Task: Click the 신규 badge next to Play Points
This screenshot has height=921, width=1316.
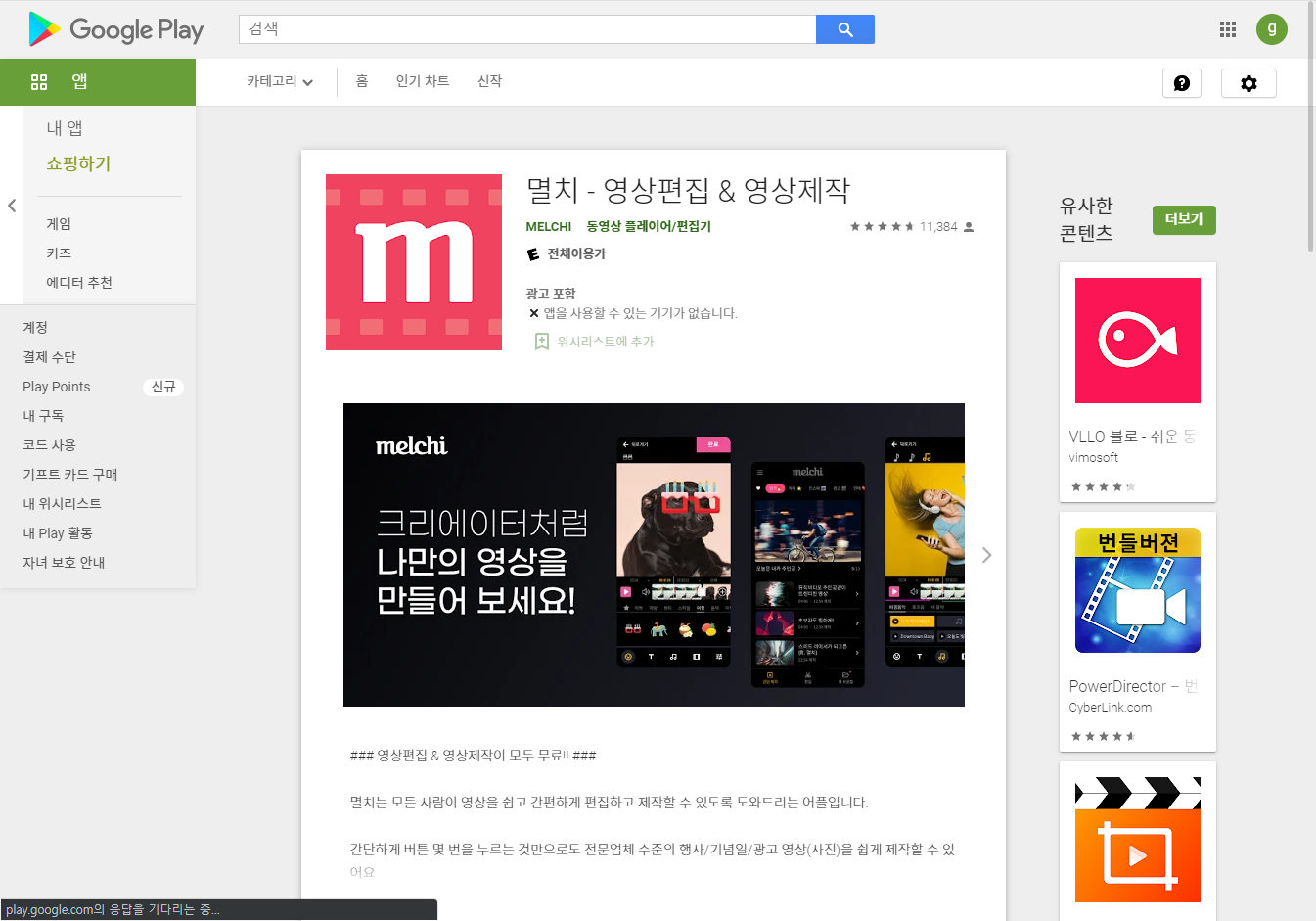Action: point(163,387)
